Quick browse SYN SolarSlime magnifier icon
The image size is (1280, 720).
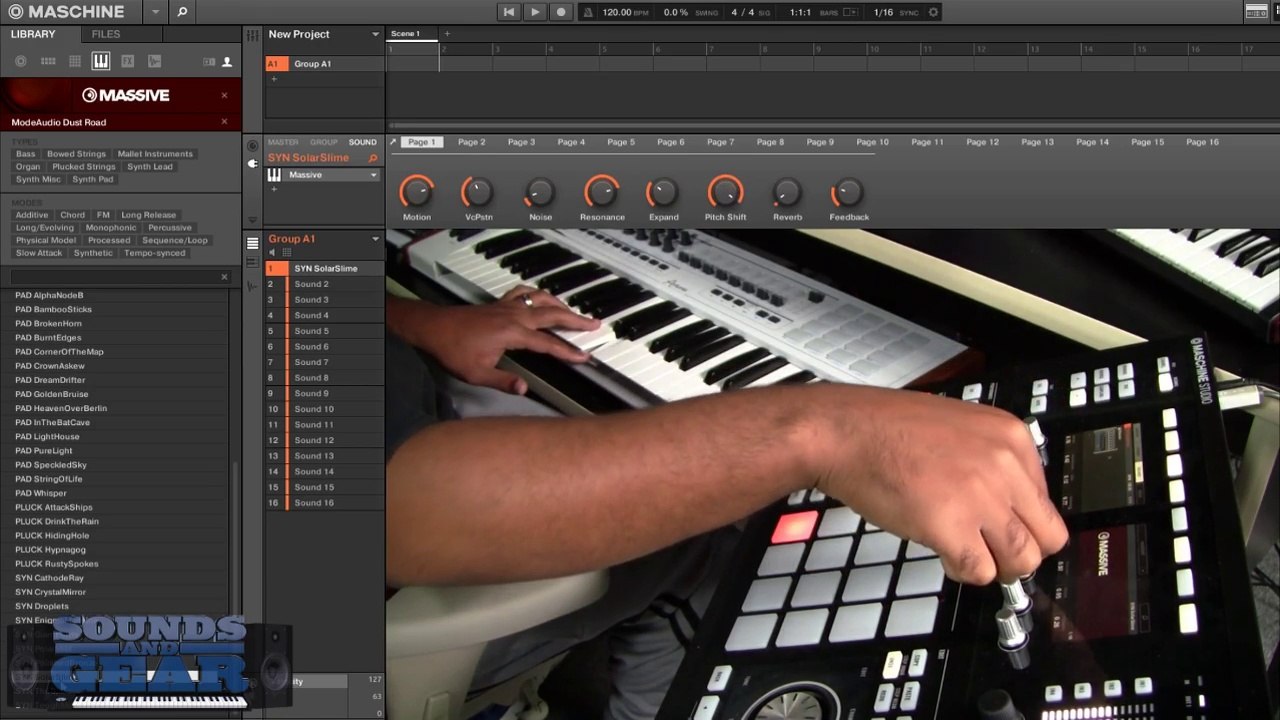pos(373,158)
